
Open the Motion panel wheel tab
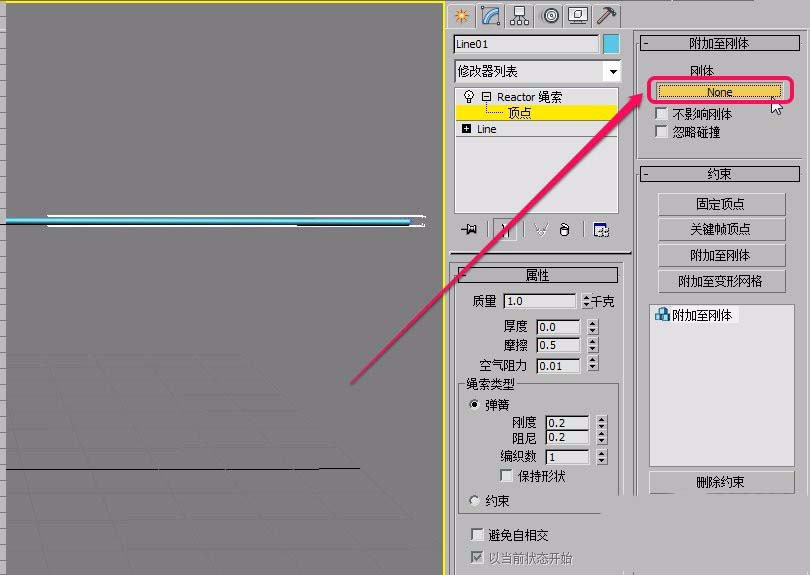(x=550, y=16)
